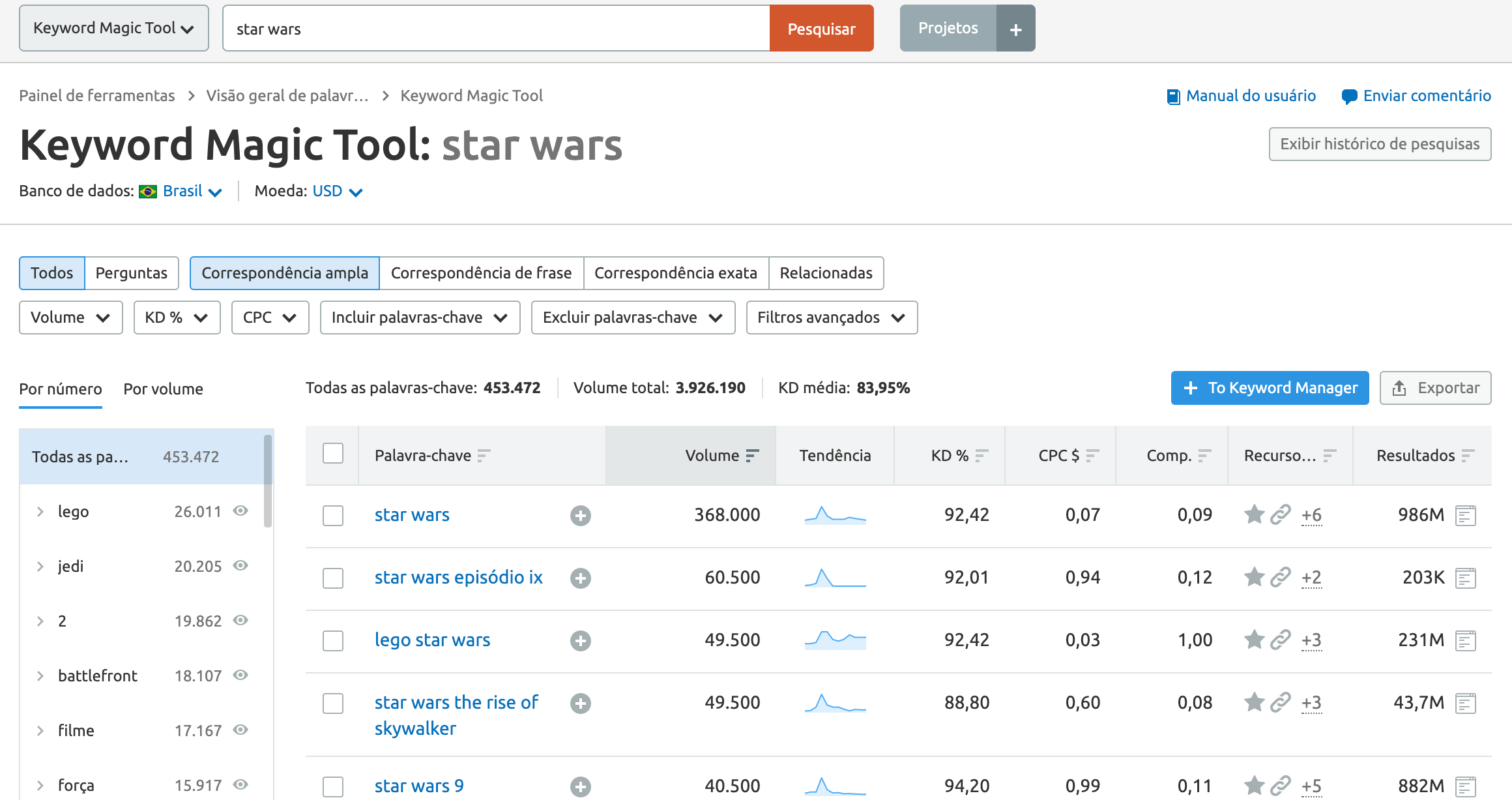Expand the 'força' keyword group
This screenshot has height=800, width=1512.
click(x=40, y=786)
